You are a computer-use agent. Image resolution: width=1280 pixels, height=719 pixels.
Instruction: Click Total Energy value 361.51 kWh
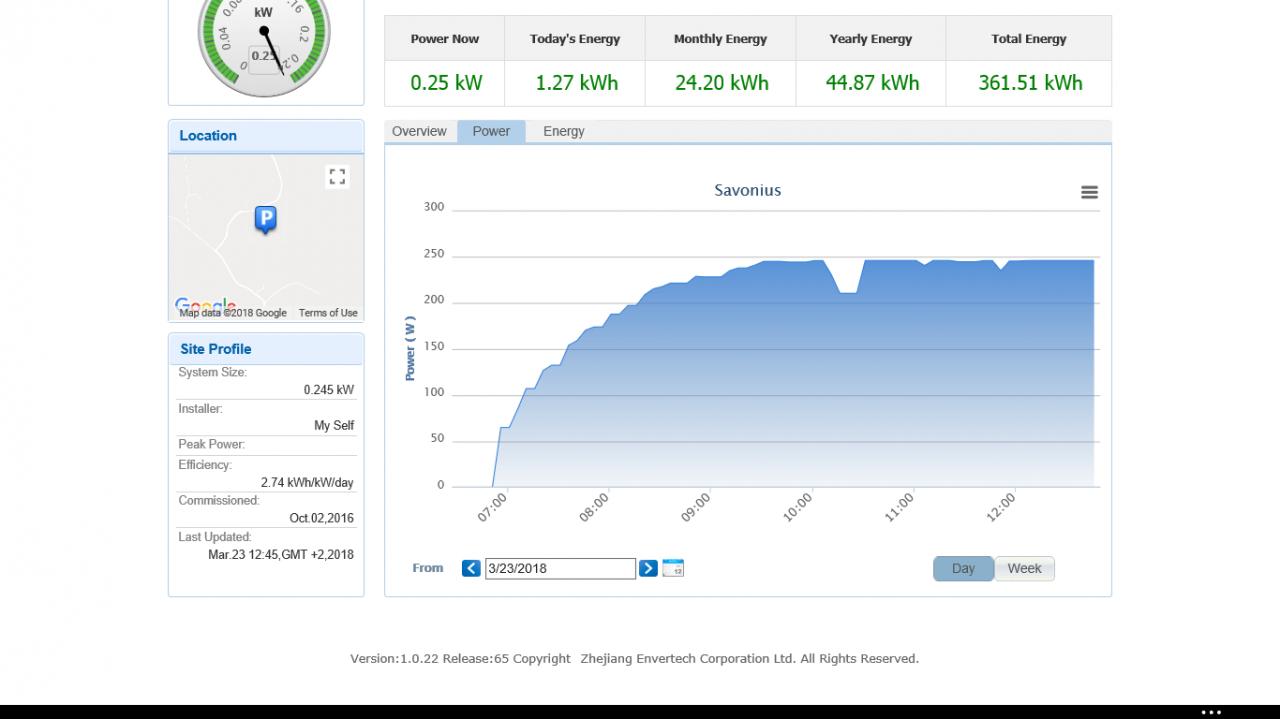coord(1030,83)
